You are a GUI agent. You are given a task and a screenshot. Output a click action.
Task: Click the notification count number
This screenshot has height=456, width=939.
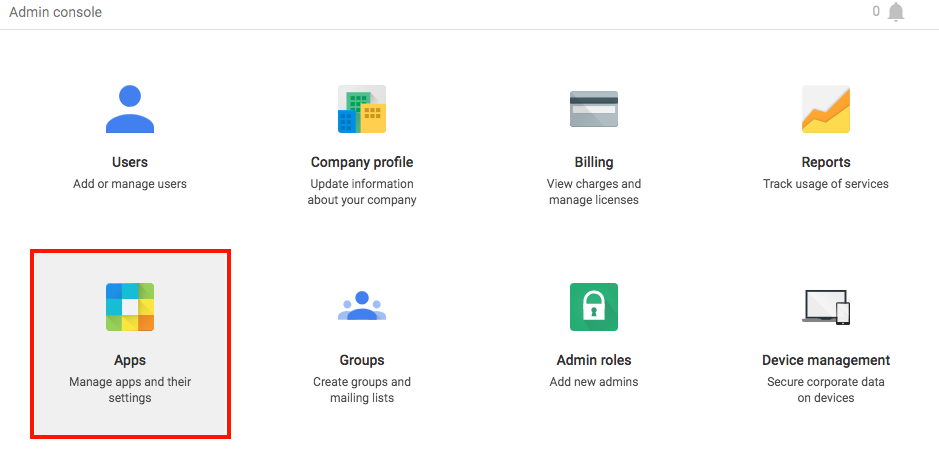click(876, 11)
